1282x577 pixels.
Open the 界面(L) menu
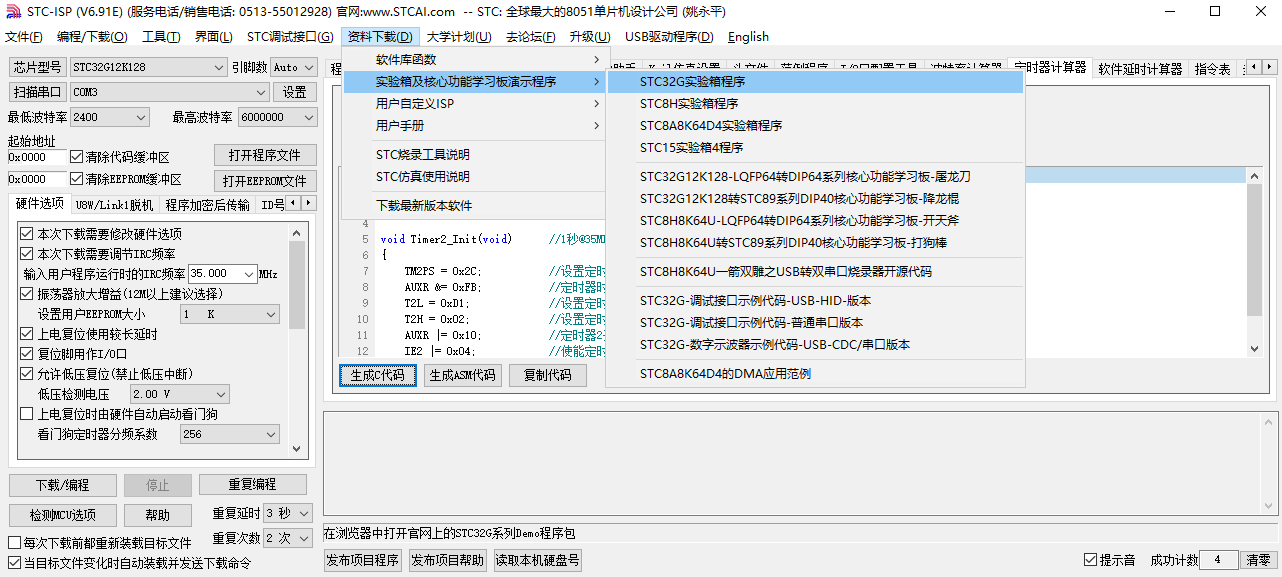213,37
